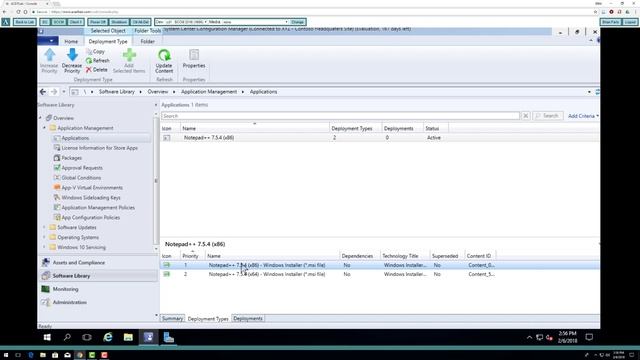Open File Explorer from VM taskbar
This screenshot has width=640, height=360.
(x=128, y=338)
